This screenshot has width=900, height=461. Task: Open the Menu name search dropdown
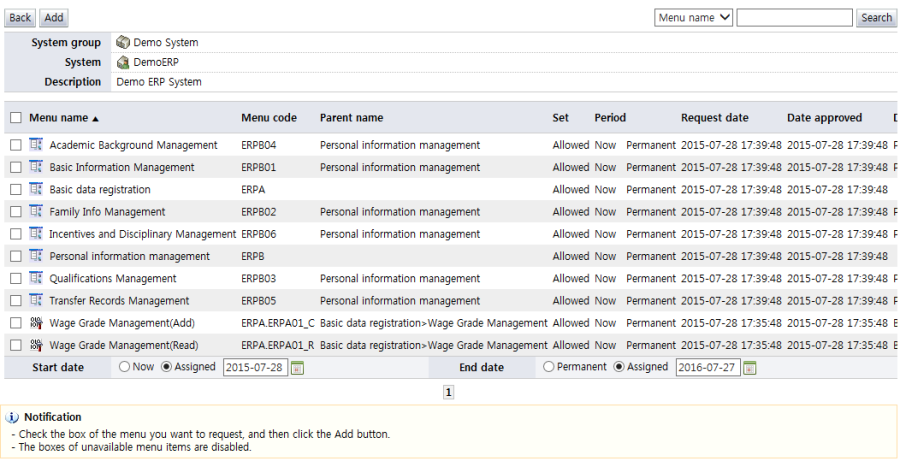[694, 17]
